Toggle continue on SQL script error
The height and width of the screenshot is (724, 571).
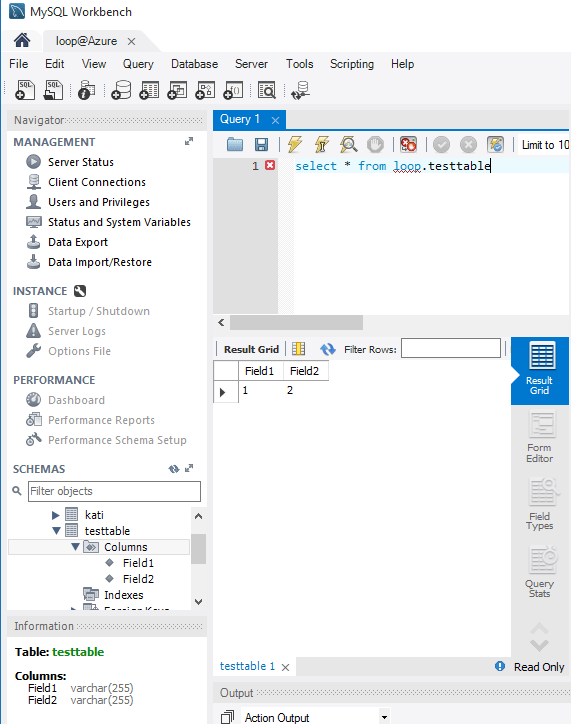408,145
